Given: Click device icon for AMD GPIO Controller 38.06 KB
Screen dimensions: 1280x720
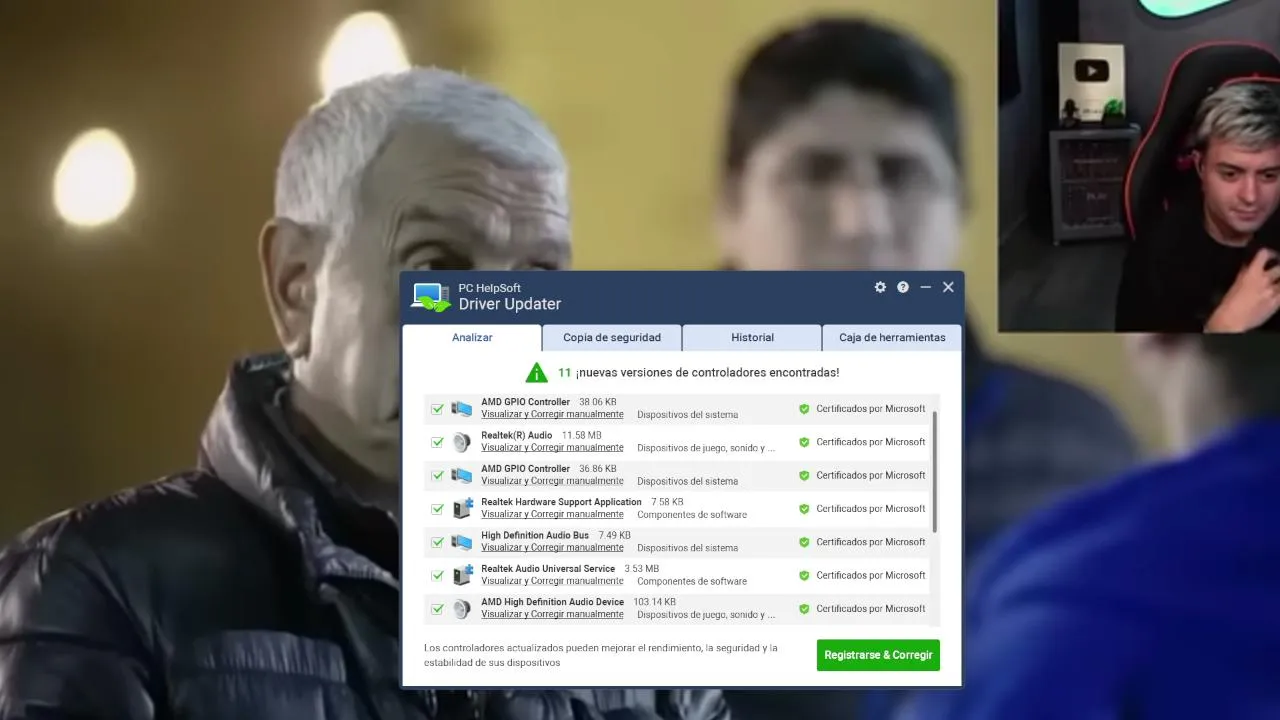Looking at the screenshot, I should click(x=461, y=409).
